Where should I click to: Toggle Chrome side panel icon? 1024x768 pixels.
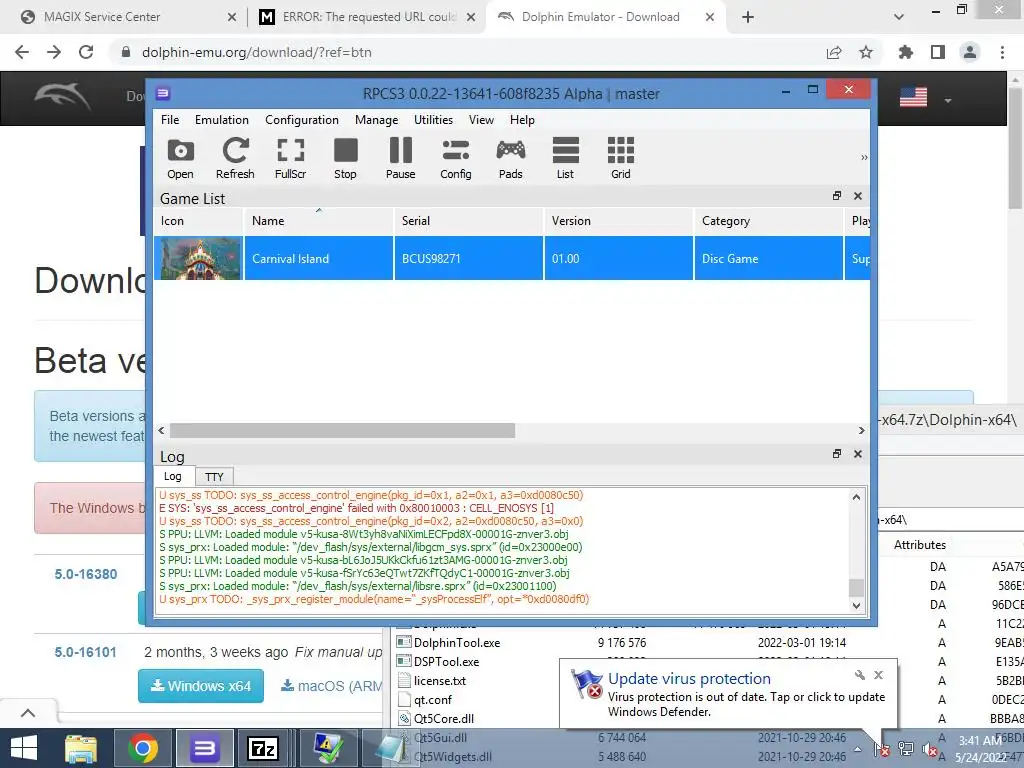938,52
